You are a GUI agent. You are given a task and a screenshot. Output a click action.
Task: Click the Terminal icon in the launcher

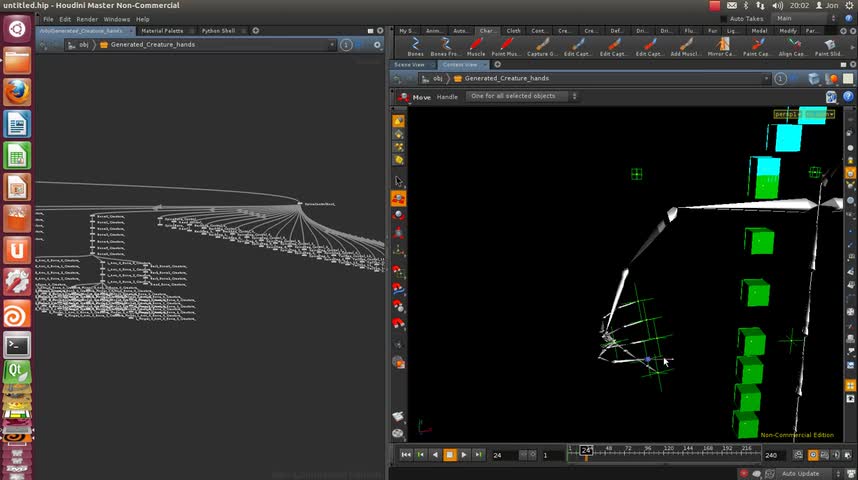pyautogui.click(x=16, y=346)
